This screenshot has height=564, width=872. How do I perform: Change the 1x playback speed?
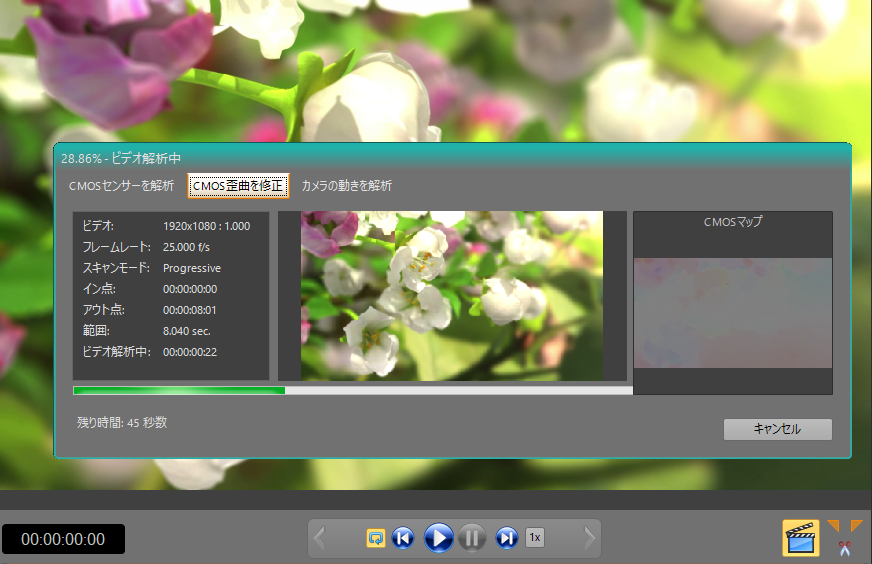535,538
